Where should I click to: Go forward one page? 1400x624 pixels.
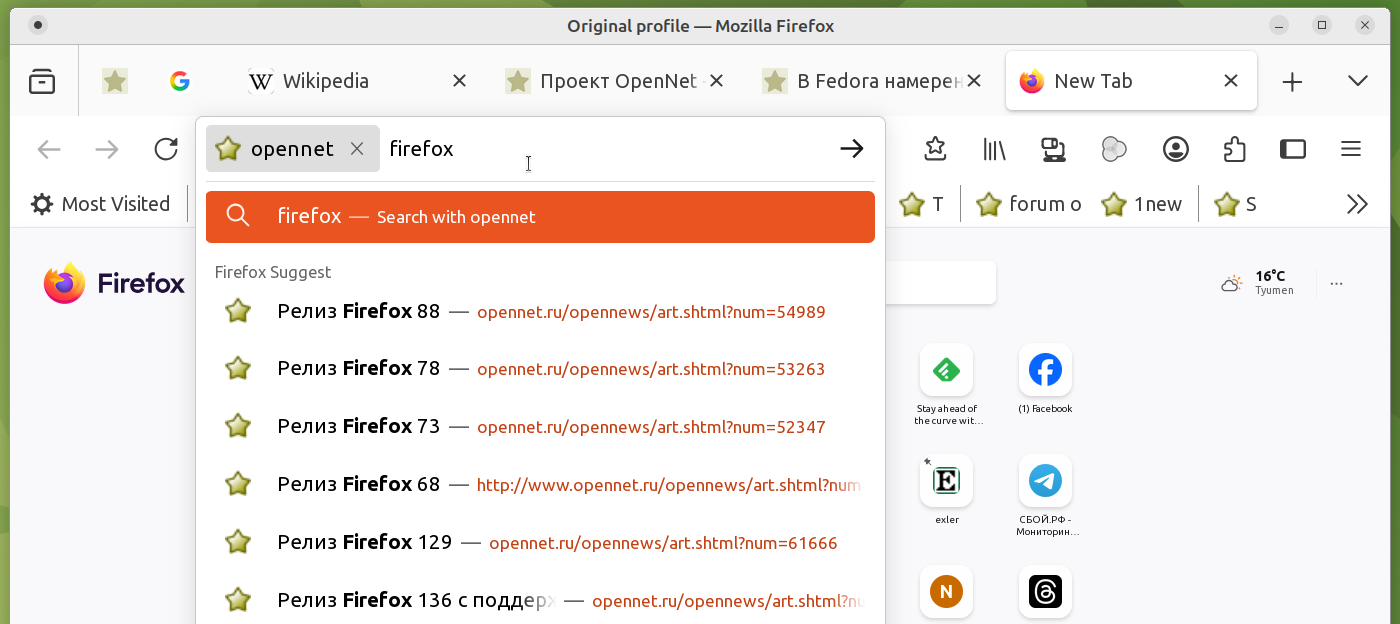(107, 150)
